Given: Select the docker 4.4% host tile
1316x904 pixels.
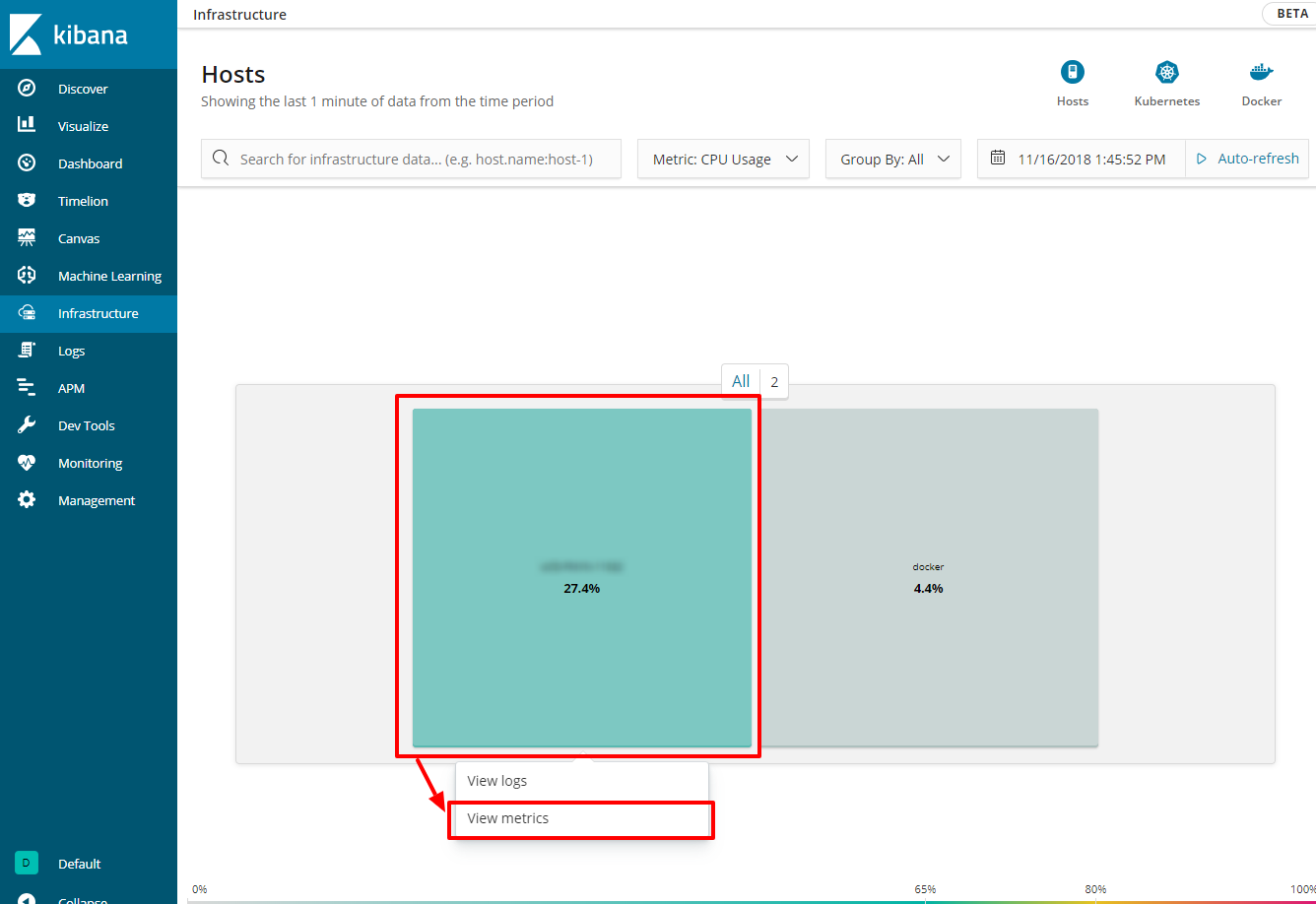Looking at the screenshot, I should pyautogui.click(x=928, y=577).
